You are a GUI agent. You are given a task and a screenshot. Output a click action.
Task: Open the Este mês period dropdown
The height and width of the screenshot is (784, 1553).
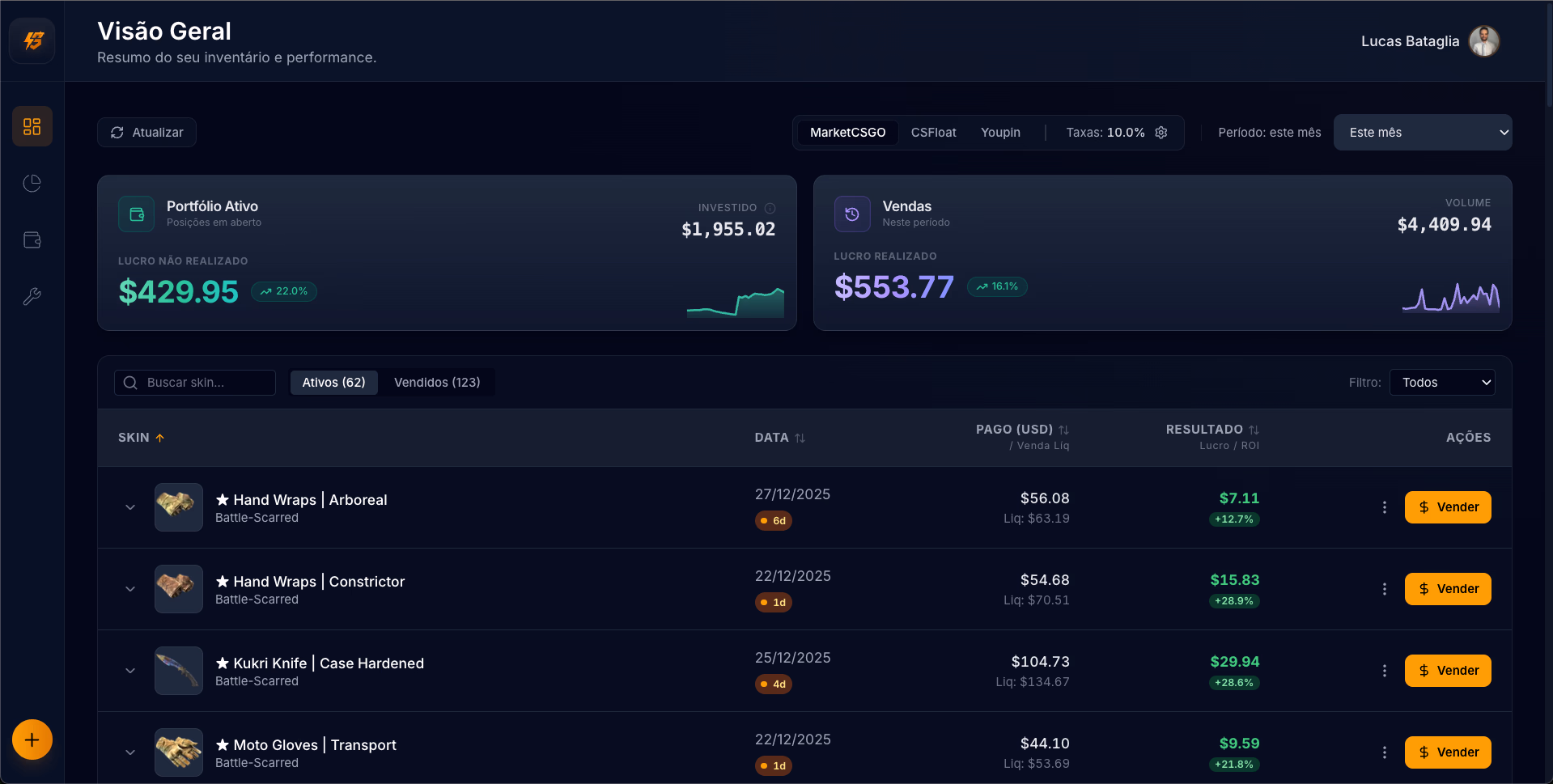pyautogui.click(x=1422, y=133)
